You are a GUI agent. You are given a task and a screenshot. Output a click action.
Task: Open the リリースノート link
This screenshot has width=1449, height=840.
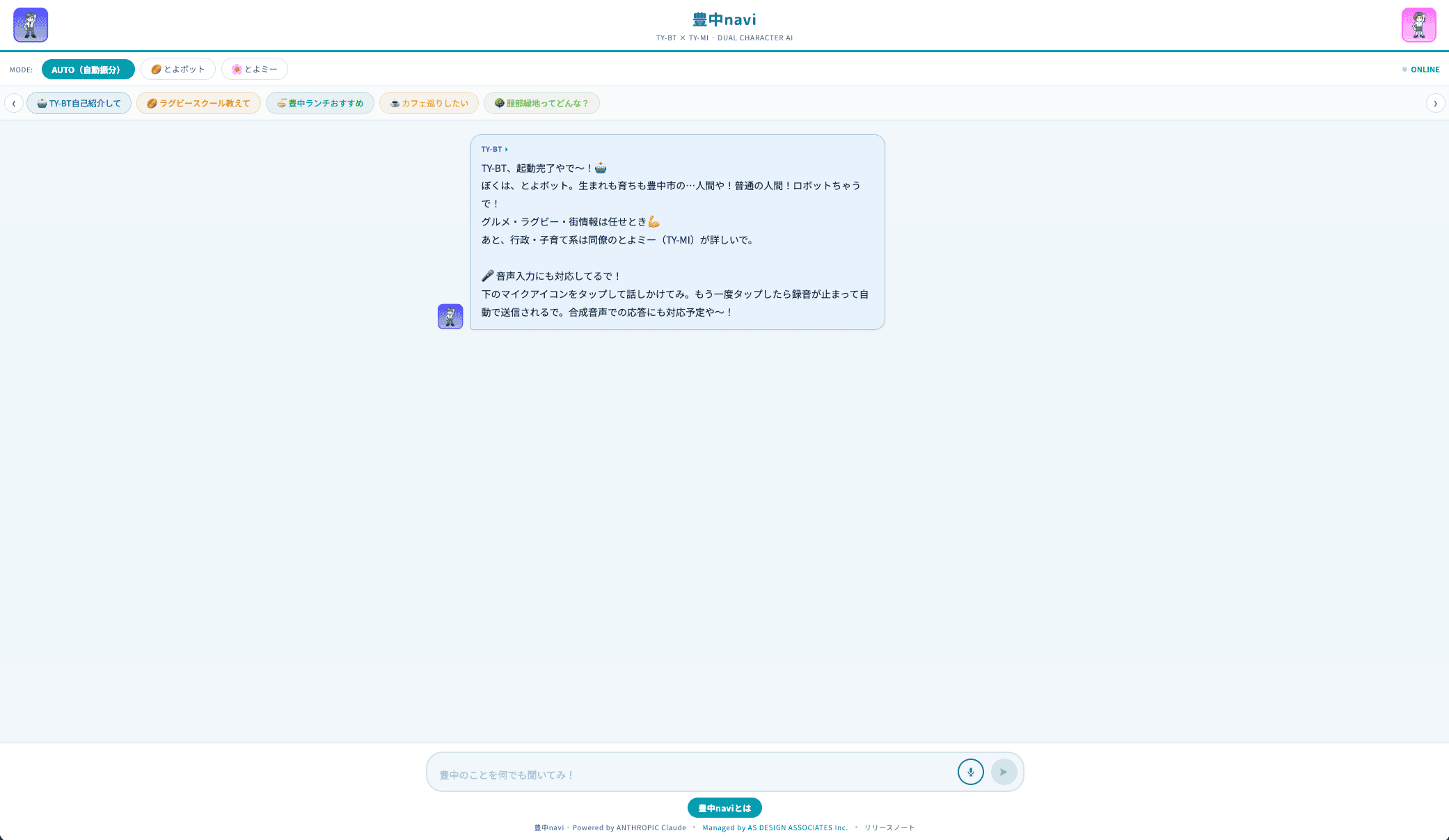[889, 828]
